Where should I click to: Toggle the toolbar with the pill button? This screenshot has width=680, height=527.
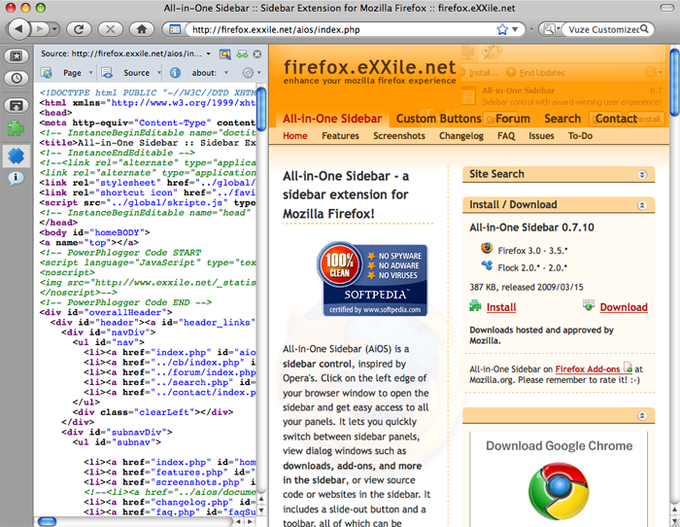pos(666,8)
